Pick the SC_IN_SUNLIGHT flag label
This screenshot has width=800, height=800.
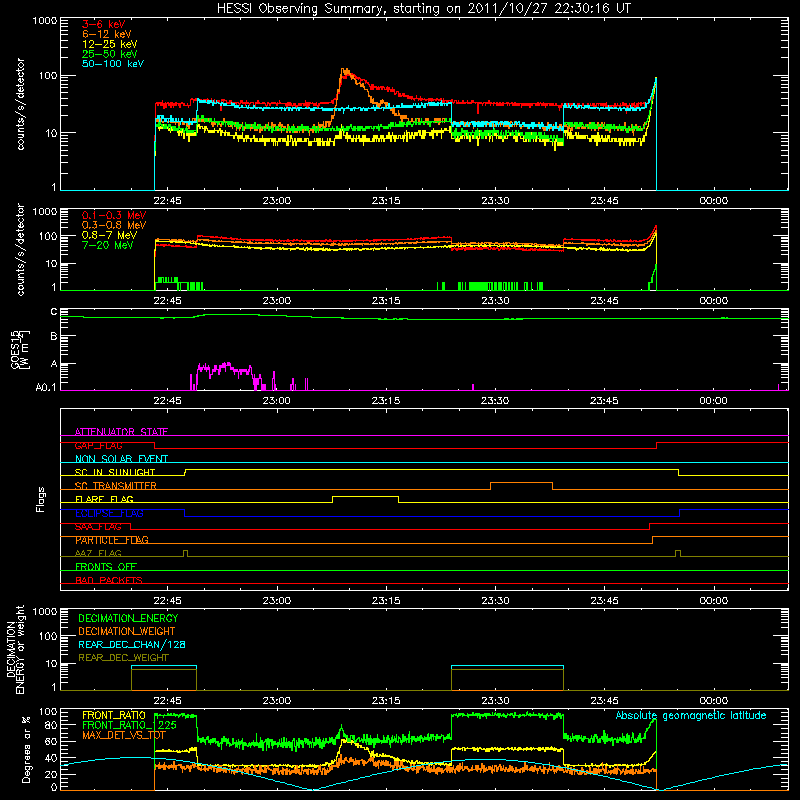click(115, 472)
